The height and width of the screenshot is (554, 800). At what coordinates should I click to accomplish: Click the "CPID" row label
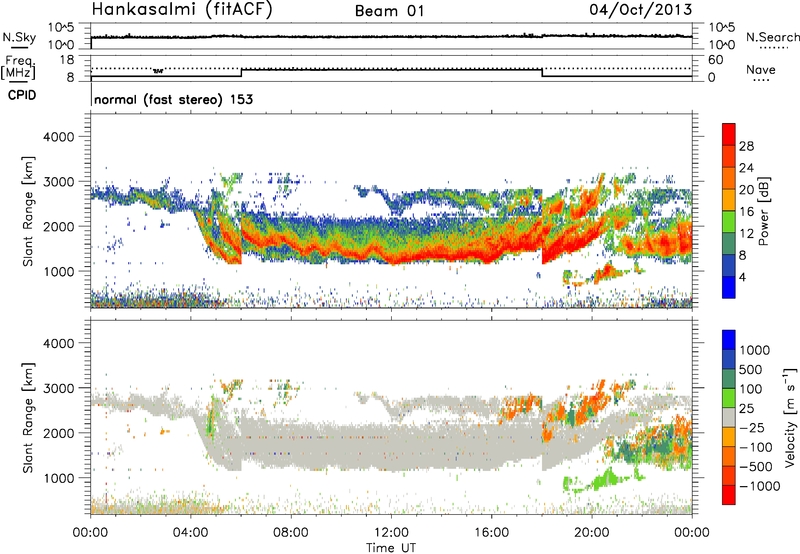22,95
